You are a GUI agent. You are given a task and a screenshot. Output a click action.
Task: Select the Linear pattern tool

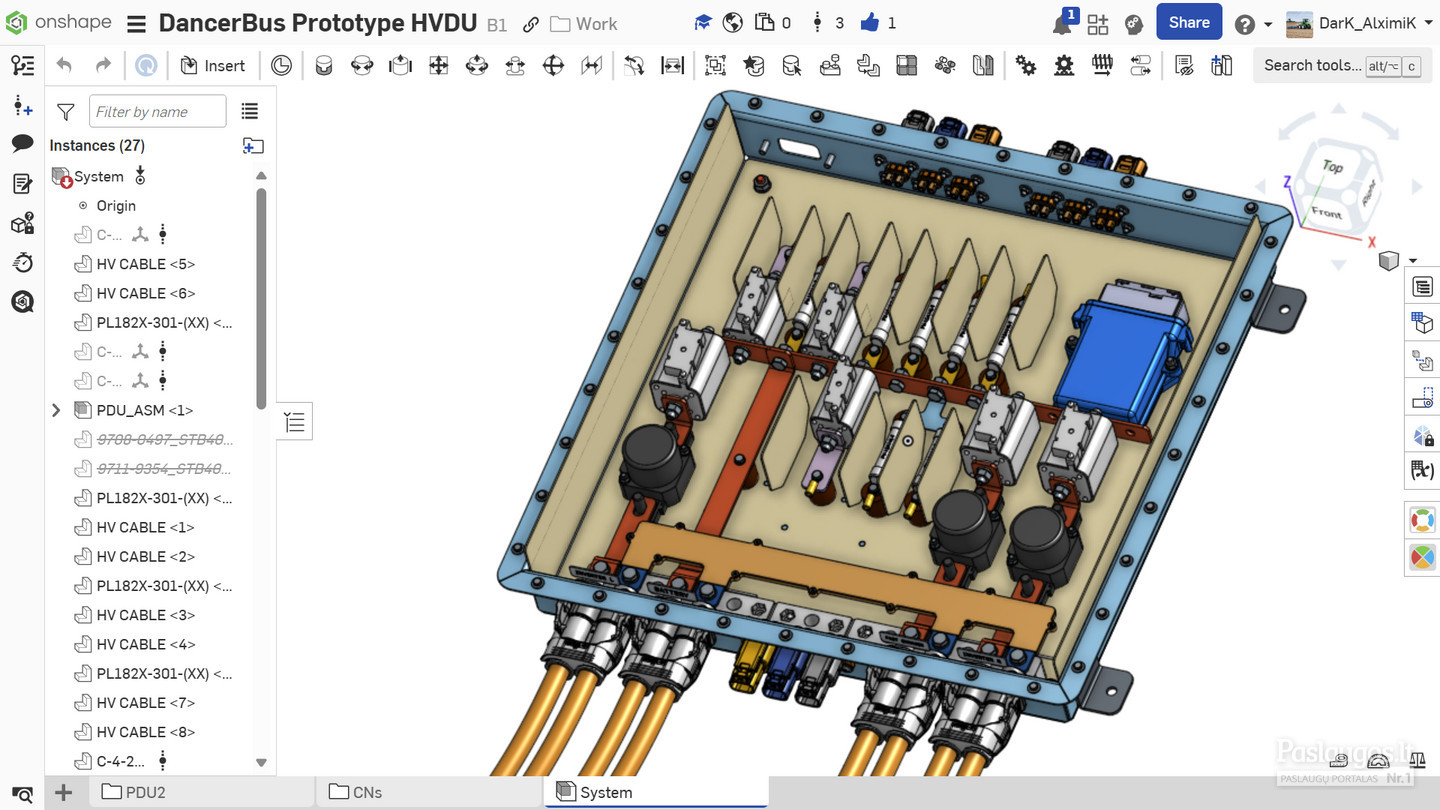point(906,66)
